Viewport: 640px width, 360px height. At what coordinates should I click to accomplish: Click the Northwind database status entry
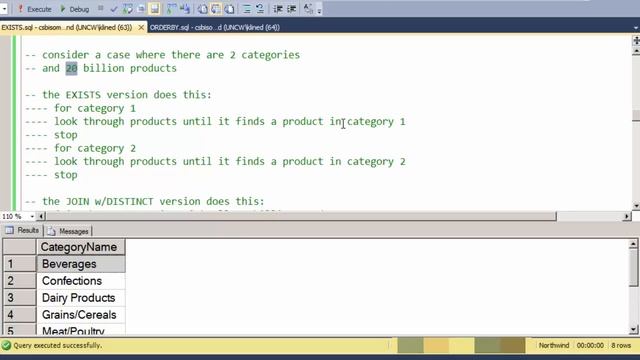[553, 345]
